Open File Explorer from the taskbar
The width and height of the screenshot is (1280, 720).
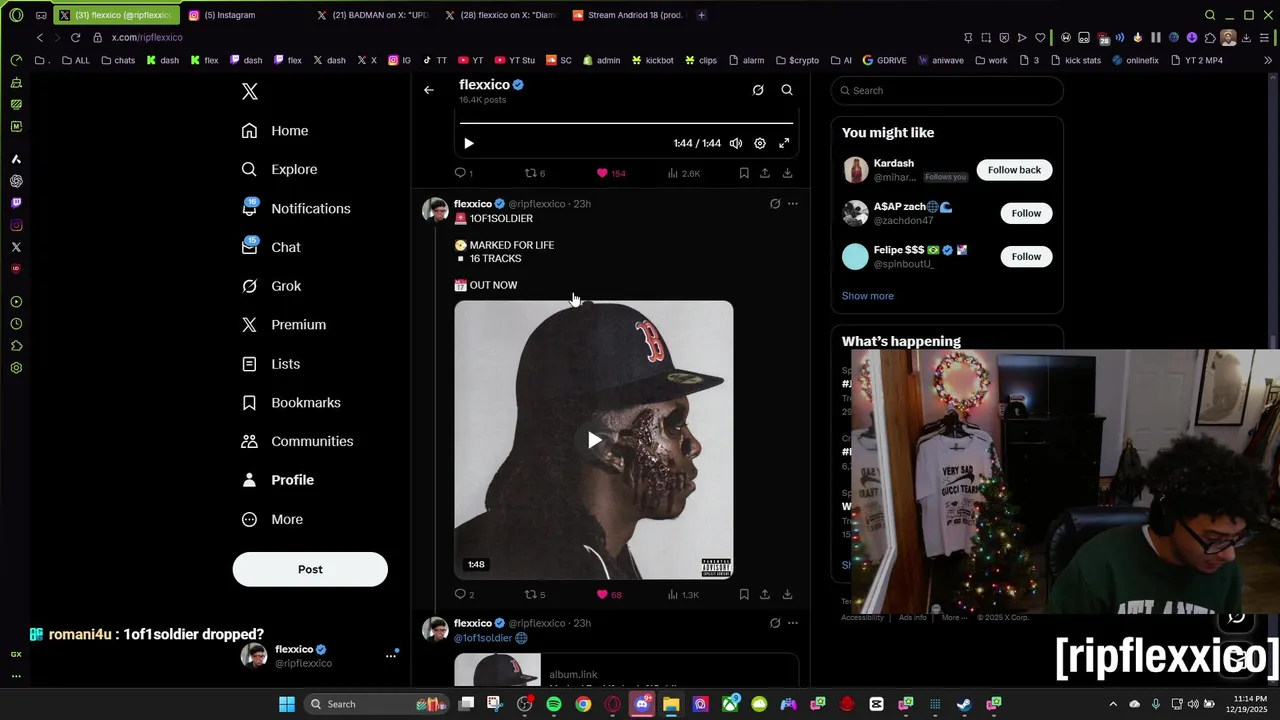click(x=671, y=704)
